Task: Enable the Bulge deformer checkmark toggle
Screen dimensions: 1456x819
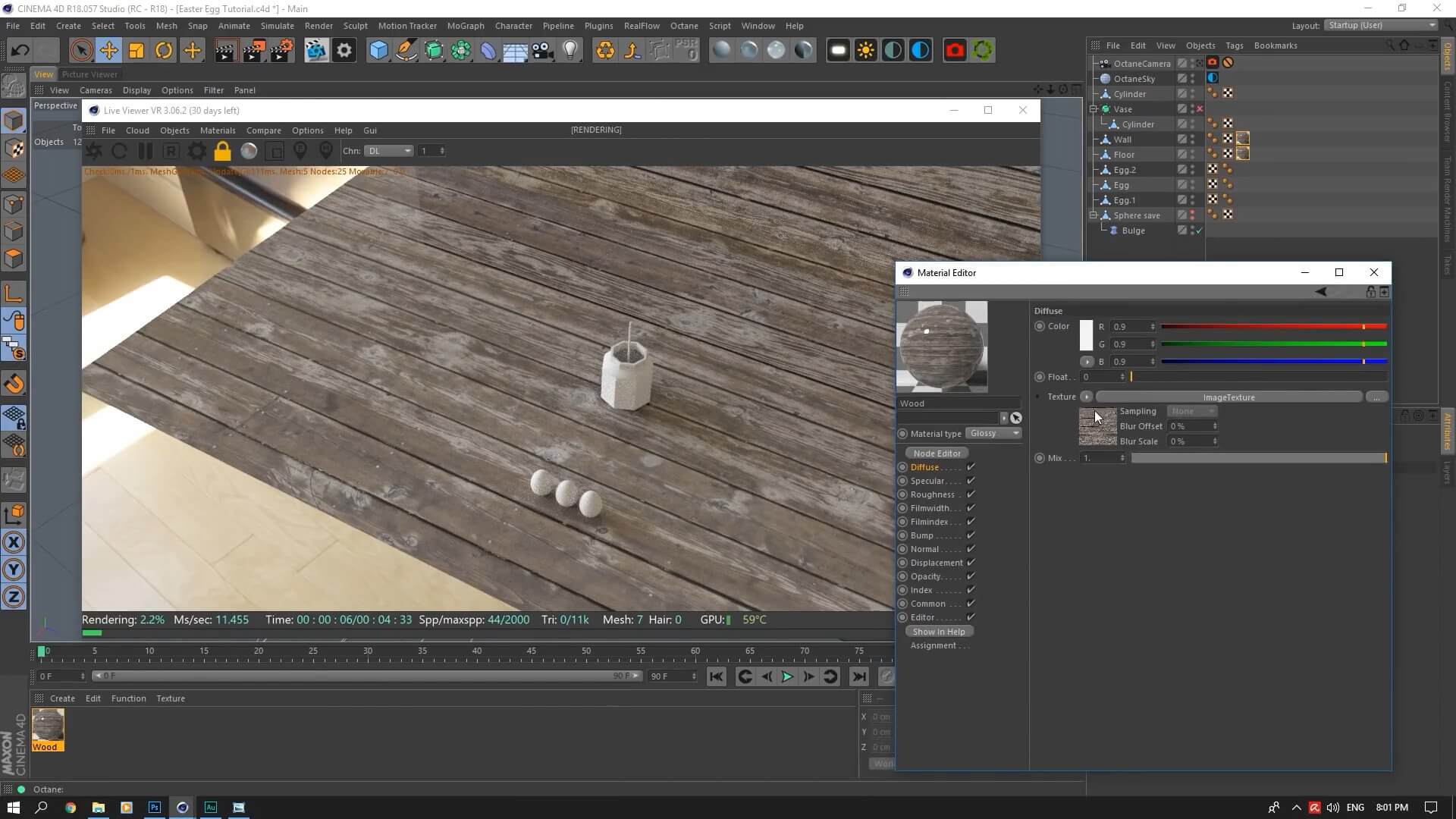Action: pos(1199,231)
